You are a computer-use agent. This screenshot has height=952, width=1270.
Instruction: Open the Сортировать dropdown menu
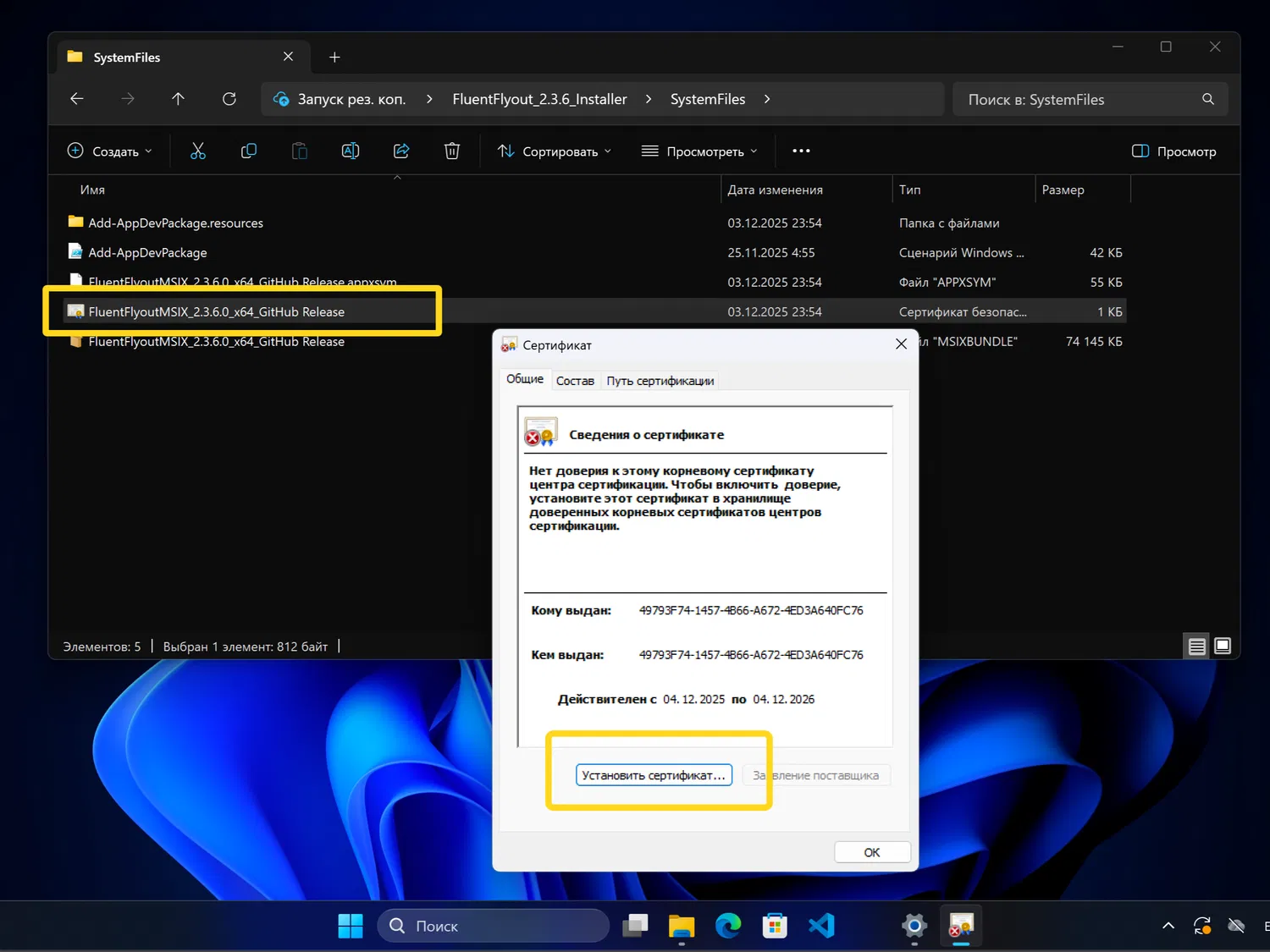click(555, 151)
